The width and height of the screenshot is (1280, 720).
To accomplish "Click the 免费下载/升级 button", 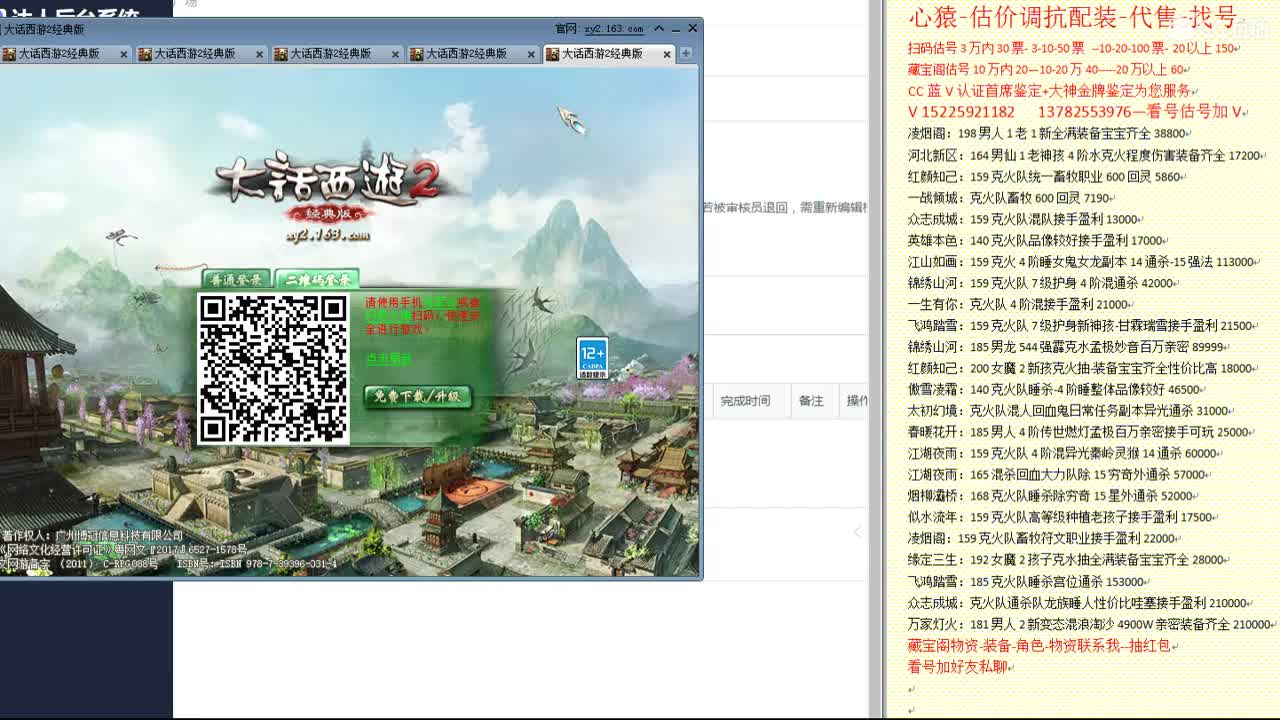I will (416, 396).
